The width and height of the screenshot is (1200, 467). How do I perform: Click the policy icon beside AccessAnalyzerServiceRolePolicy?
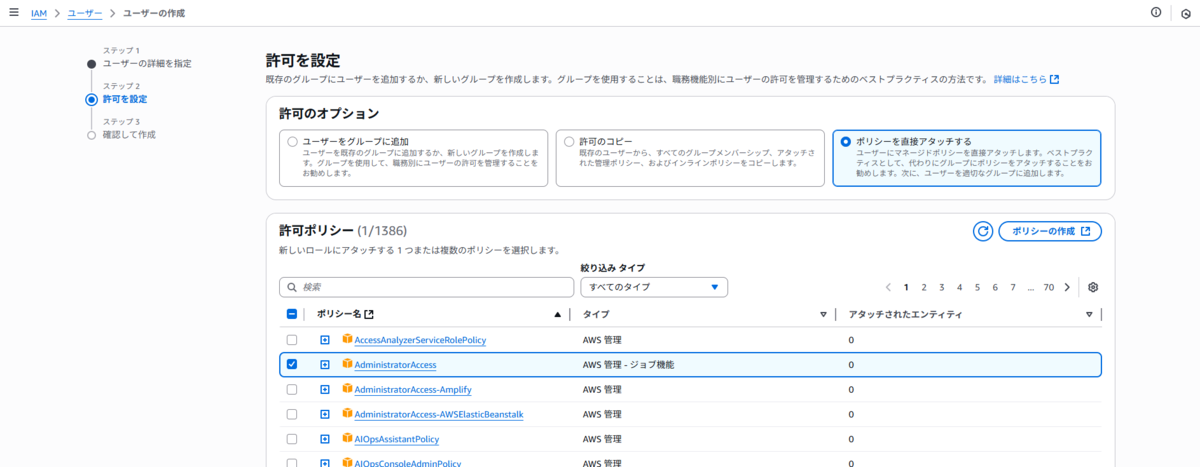tap(348, 339)
